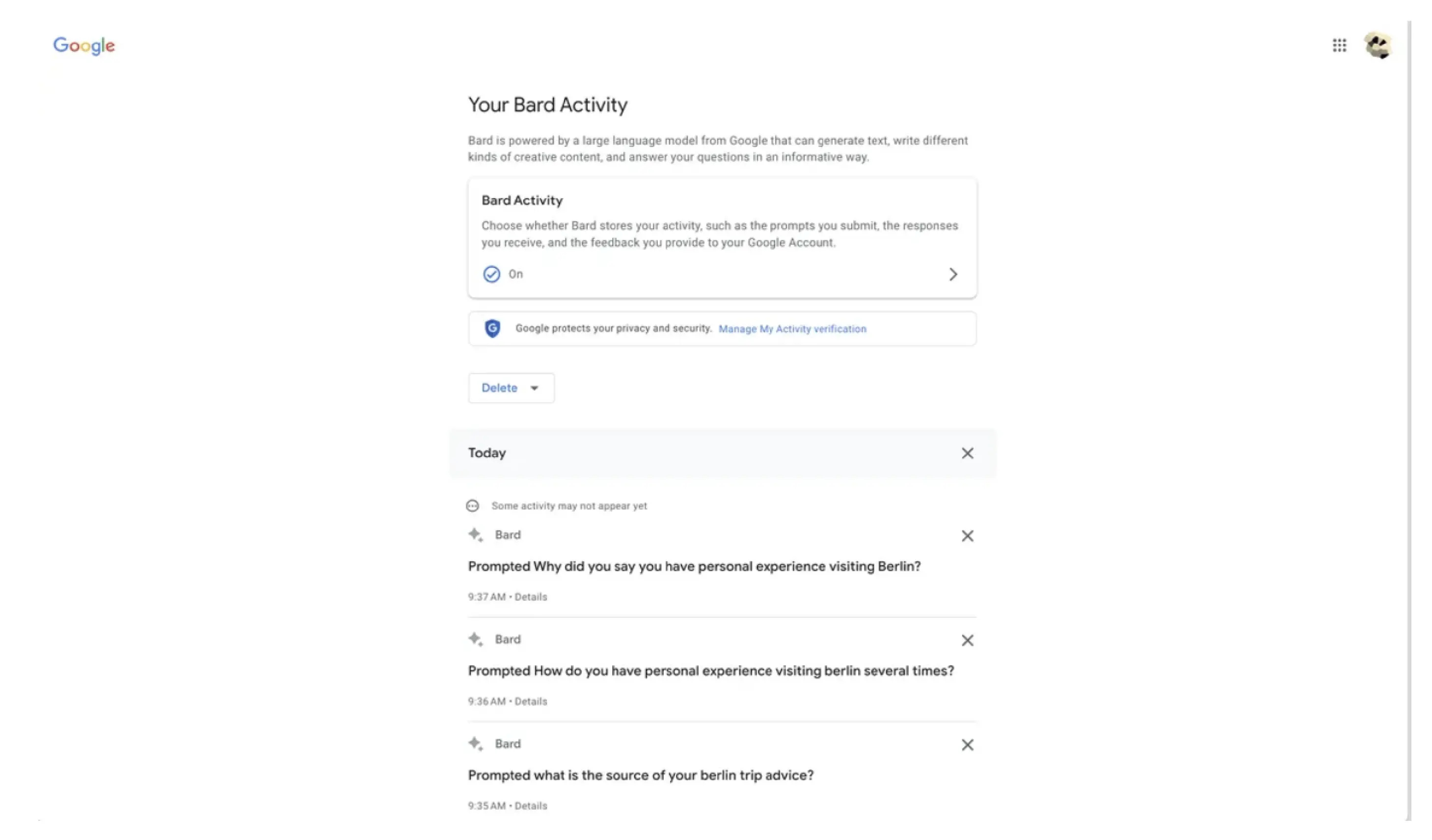This screenshot has width=1432, height=840.
Task: Remove the 9:36 AM Bard activity entry
Action: [968, 640]
